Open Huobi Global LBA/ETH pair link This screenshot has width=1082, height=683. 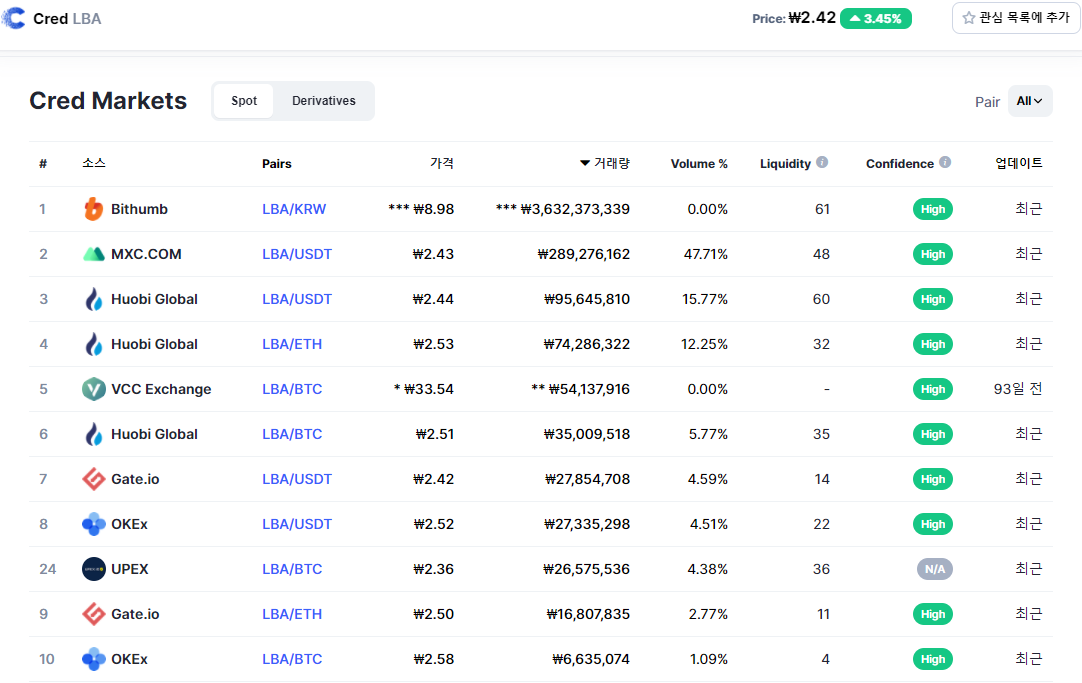(x=292, y=344)
